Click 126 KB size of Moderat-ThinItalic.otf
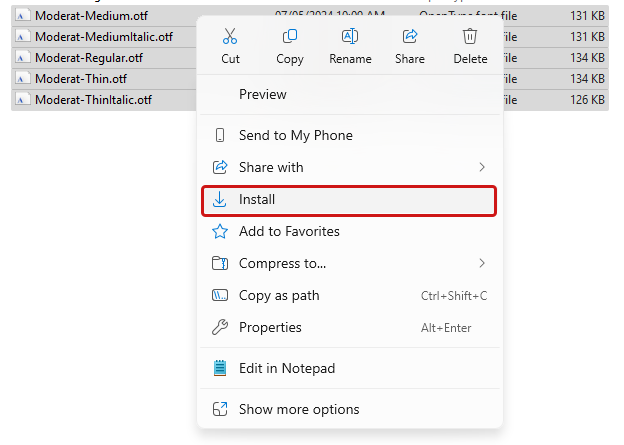The width and height of the screenshot is (624, 445). 587,100
